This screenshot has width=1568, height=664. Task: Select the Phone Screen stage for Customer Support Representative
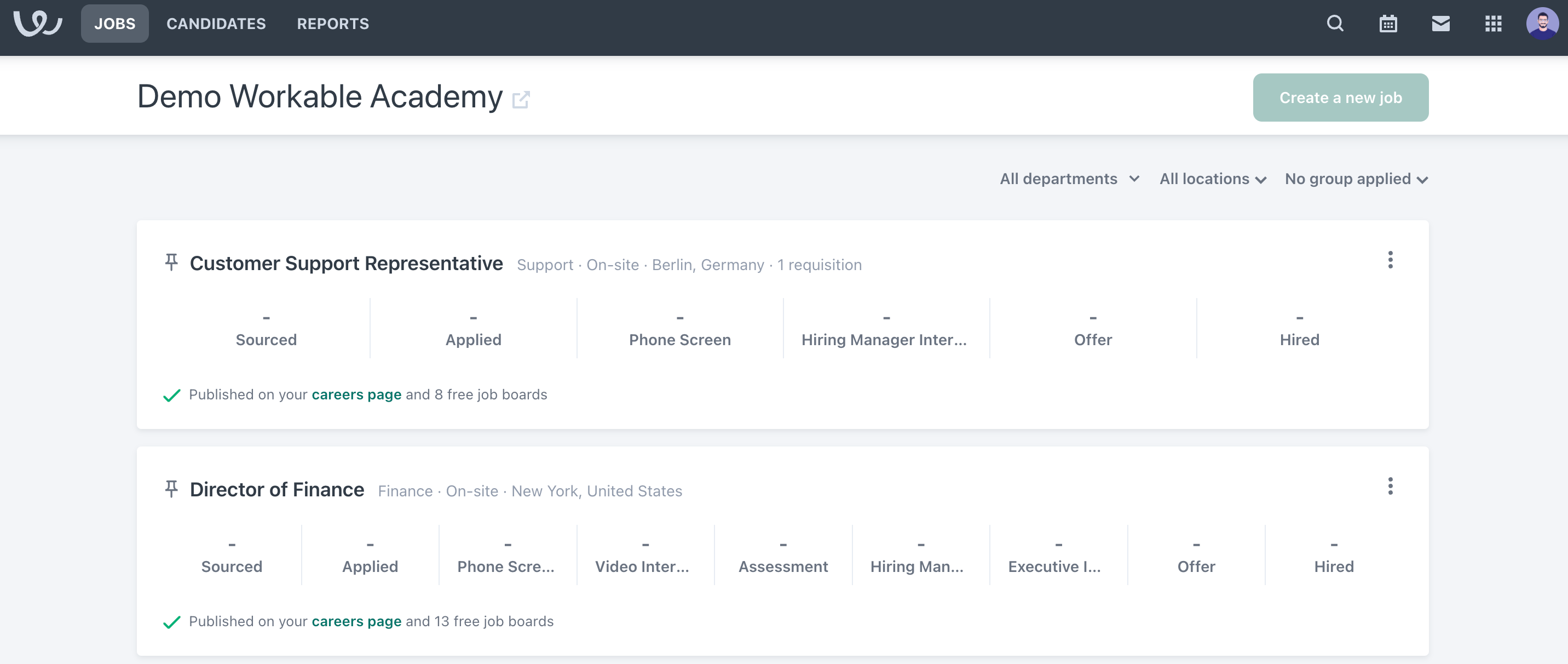coord(679,329)
